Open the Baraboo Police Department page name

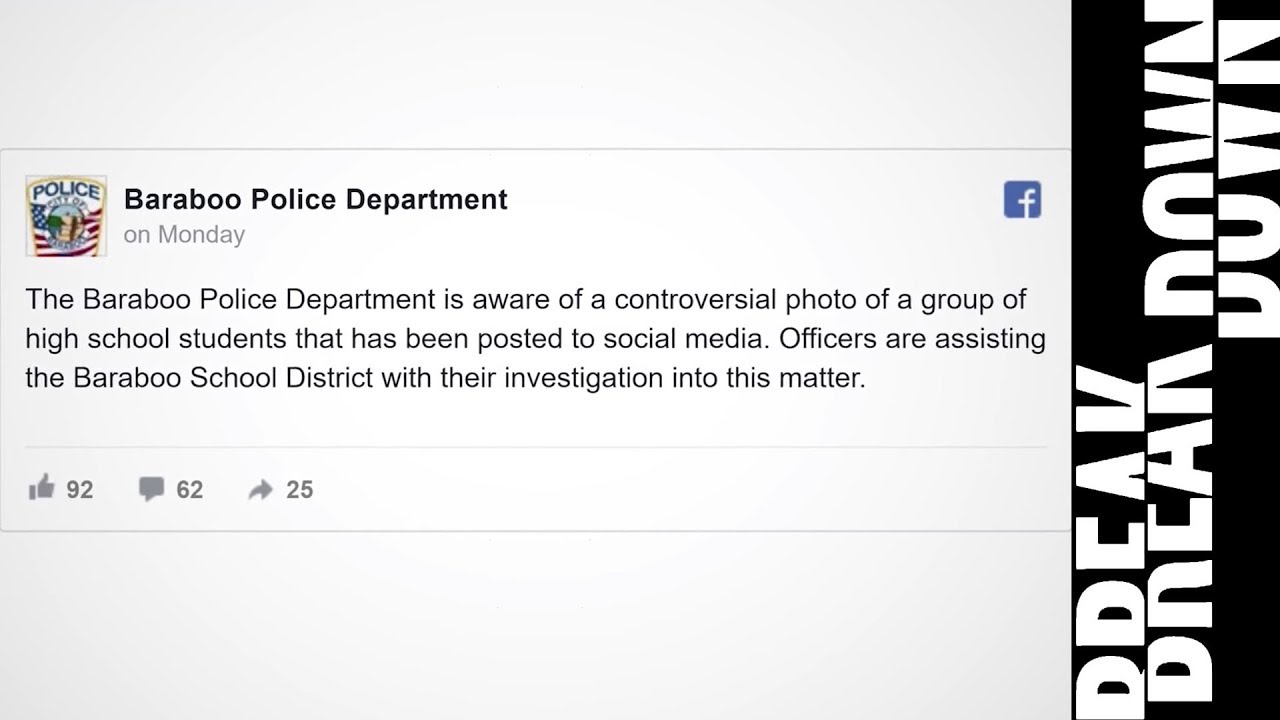coord(316,199)
